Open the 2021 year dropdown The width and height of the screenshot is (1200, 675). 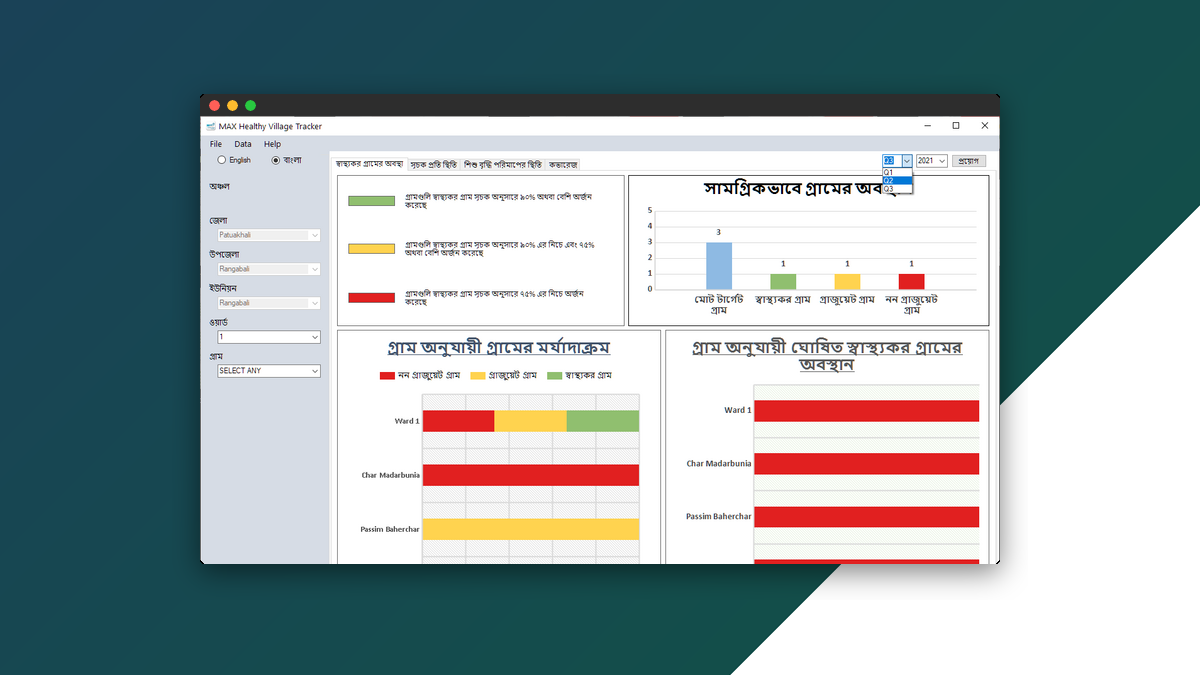930,161
